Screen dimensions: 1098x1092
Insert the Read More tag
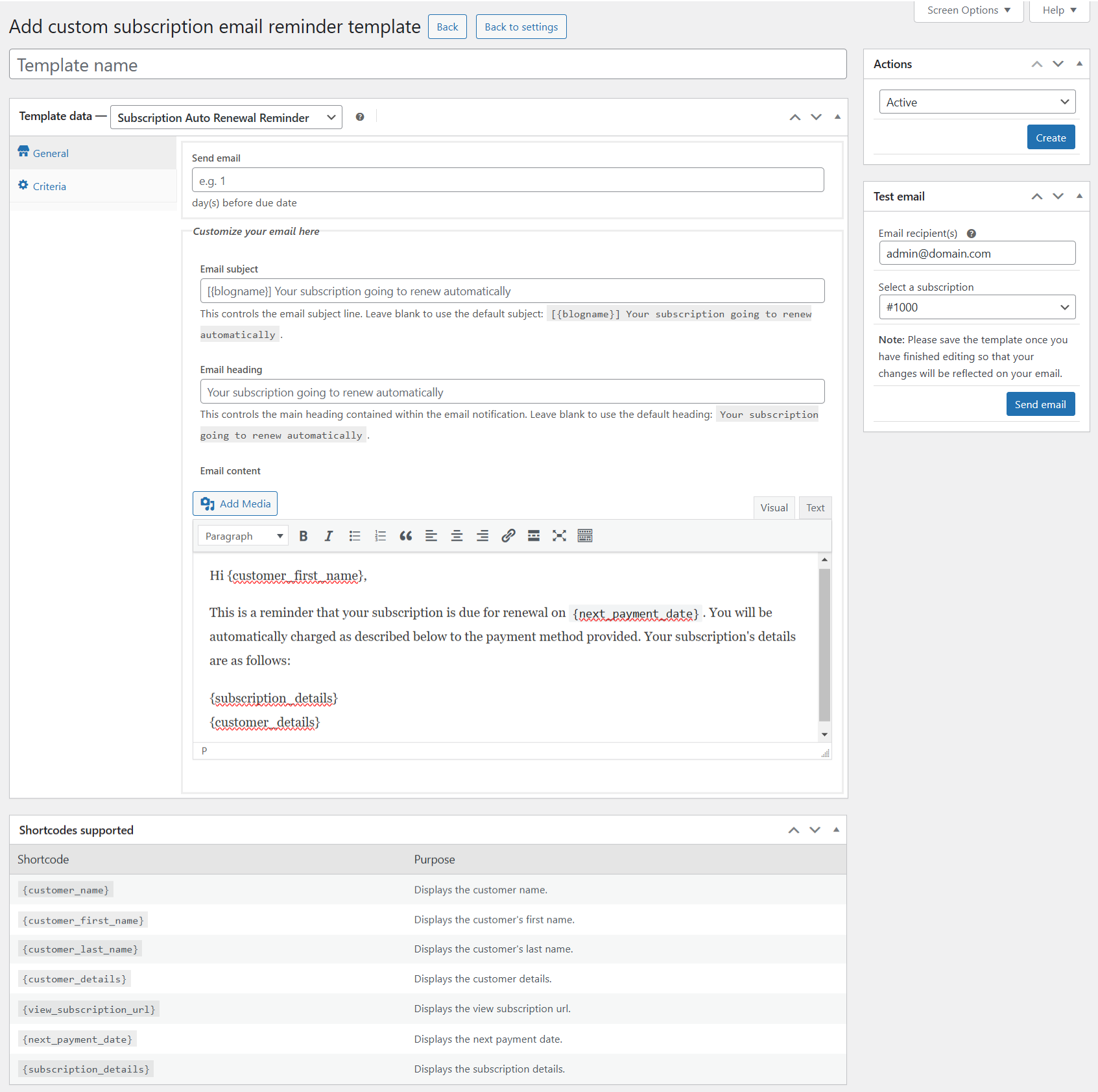point(533,535)
